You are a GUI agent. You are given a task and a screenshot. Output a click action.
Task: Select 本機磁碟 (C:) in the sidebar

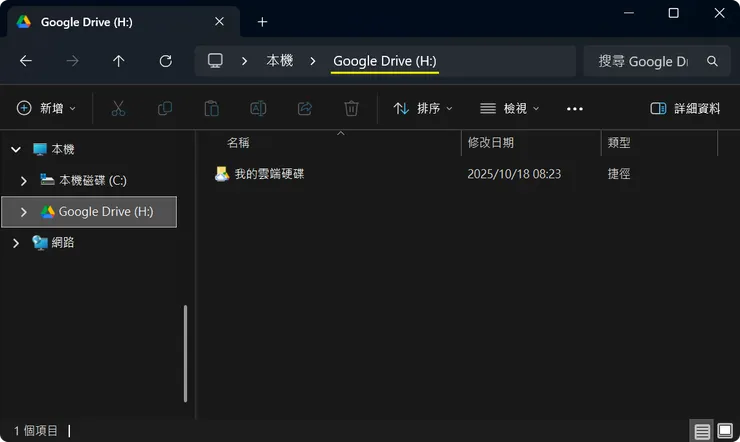point(93,181)
